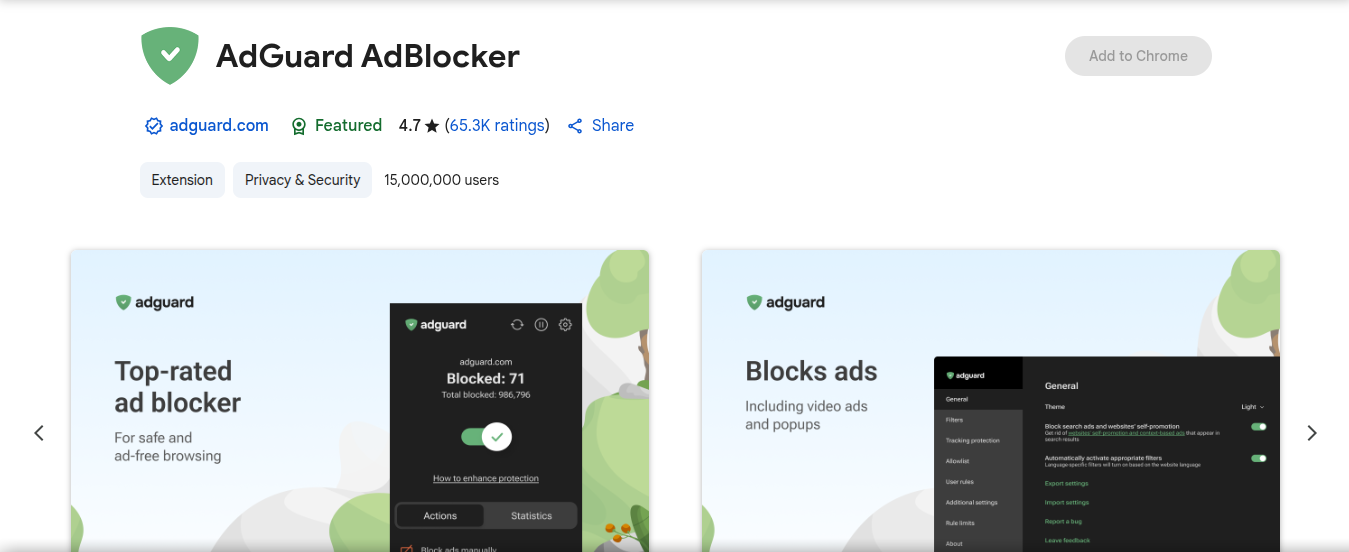Select the Extension category chip
This screenshot has height=552, width=1349.
click(x=182, y=180)
